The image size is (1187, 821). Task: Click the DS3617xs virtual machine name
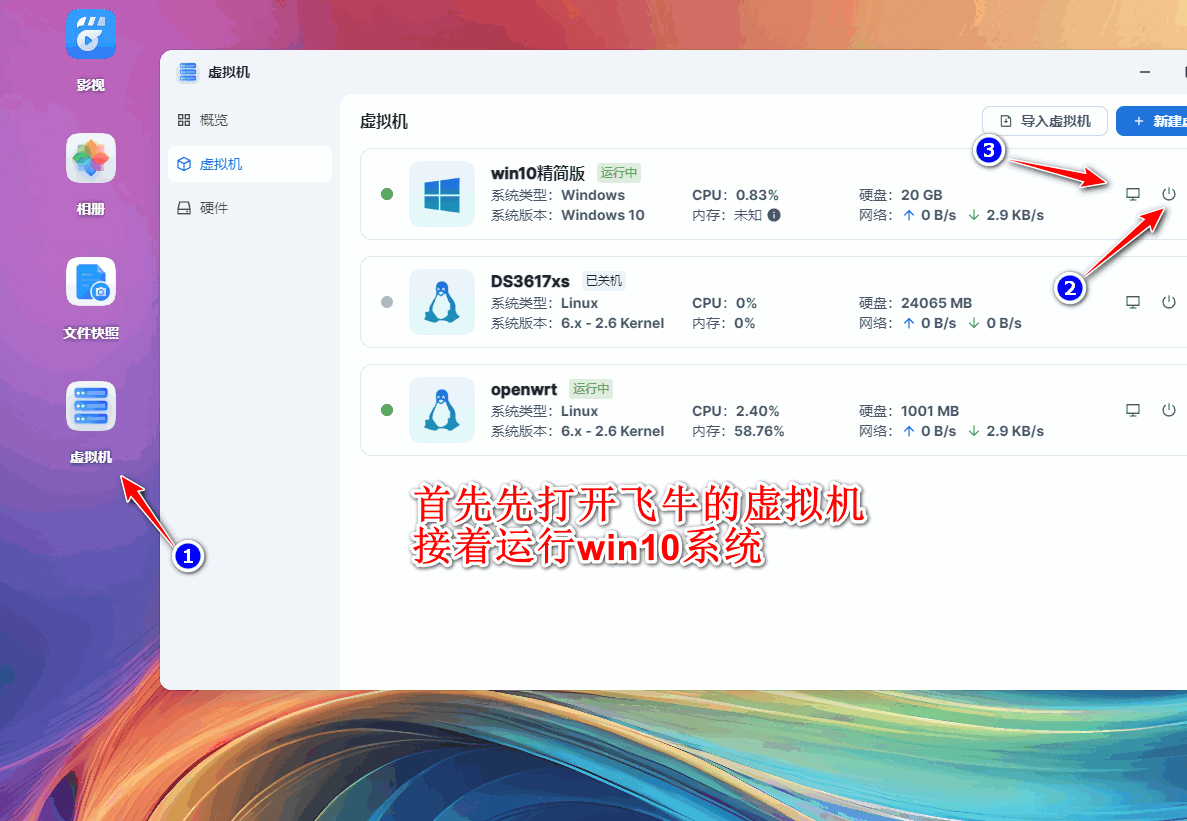[x=530, y=281]
